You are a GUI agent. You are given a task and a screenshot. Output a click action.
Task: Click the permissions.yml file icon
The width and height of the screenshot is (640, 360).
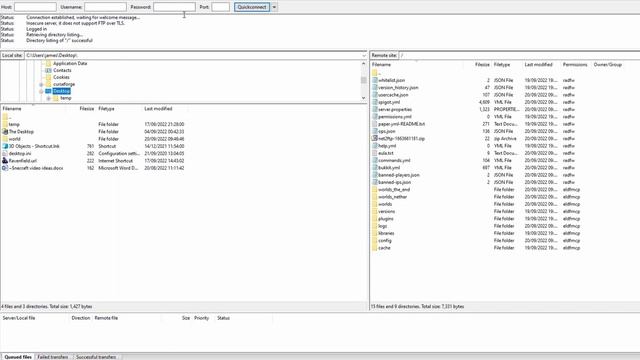[x=375, y=117]
